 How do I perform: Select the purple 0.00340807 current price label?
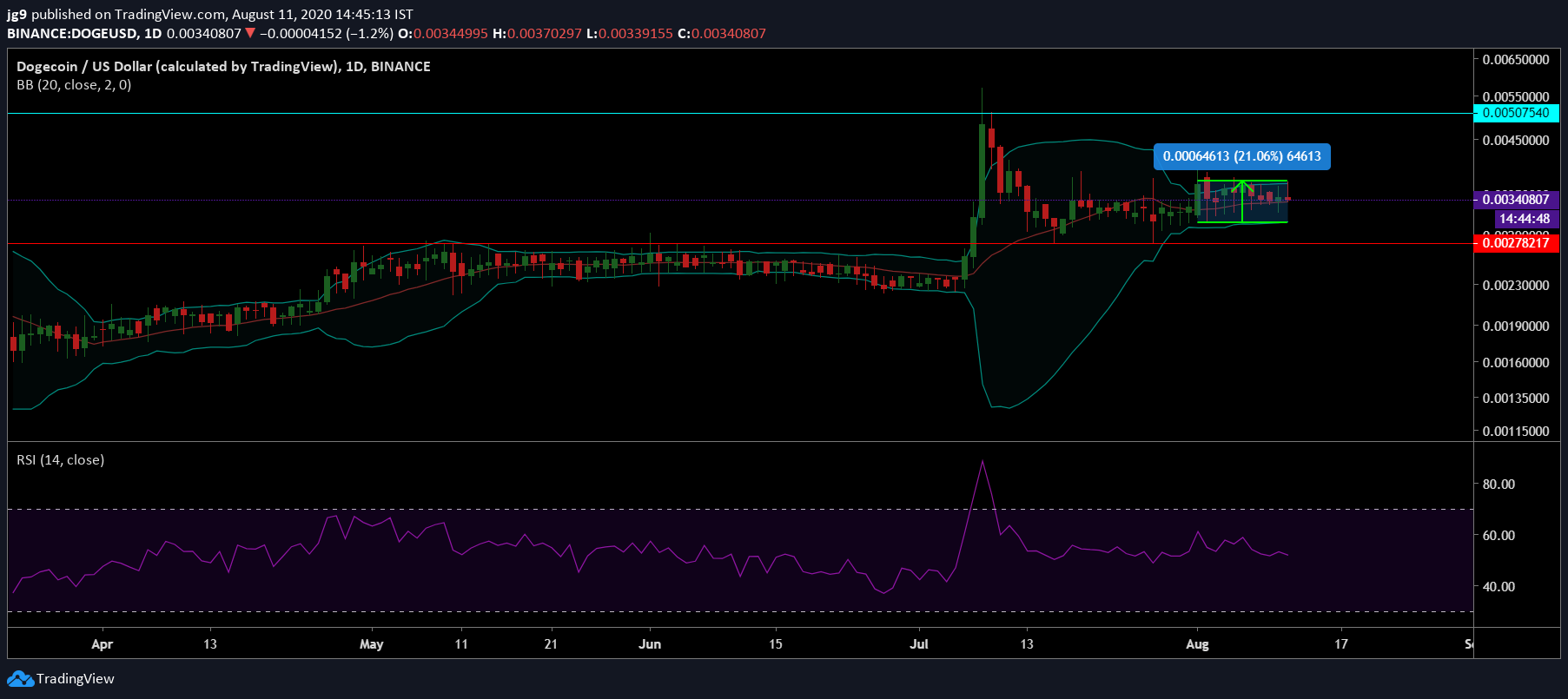coord(1516,200)
